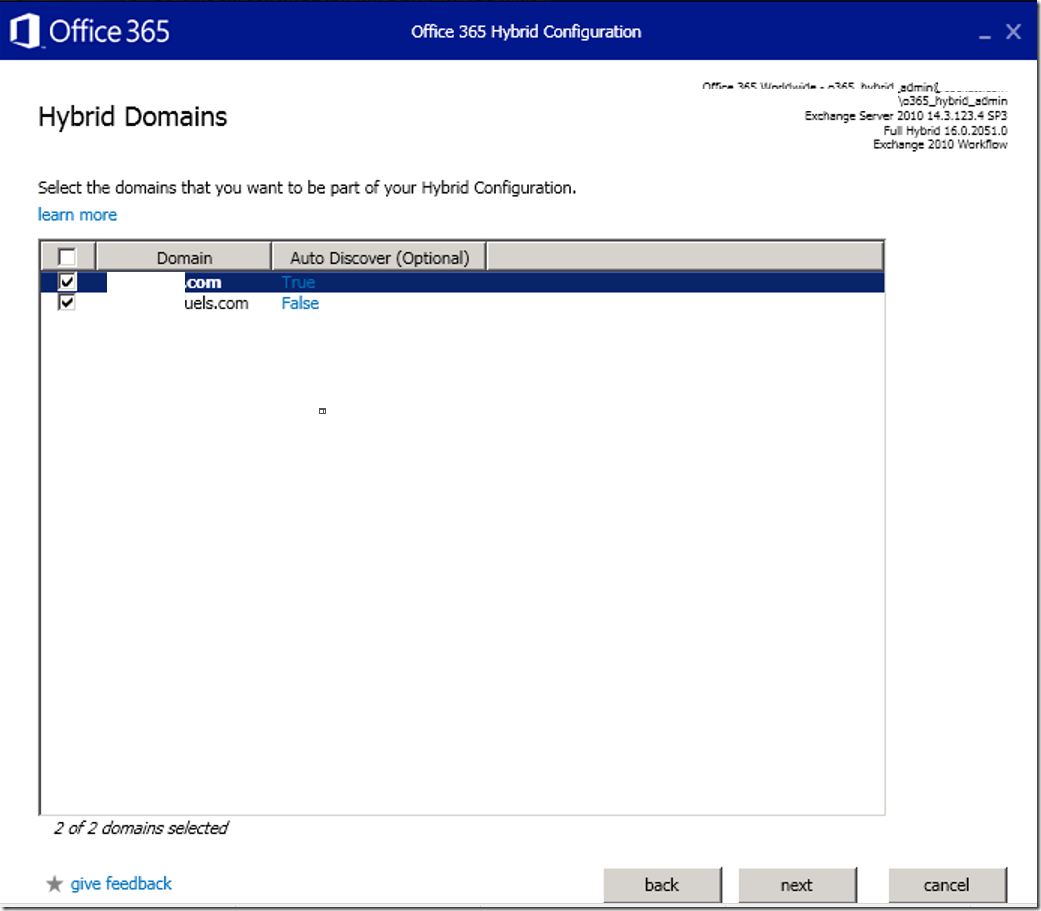1041x911 pixels.
Task: Open the give feedback link
Action: click(x=121, y=884)
